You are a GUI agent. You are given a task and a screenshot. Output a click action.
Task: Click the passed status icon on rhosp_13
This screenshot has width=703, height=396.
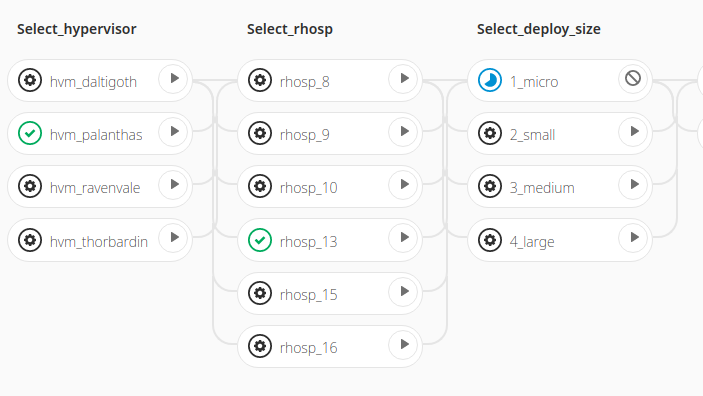click(x=260, y=240)
